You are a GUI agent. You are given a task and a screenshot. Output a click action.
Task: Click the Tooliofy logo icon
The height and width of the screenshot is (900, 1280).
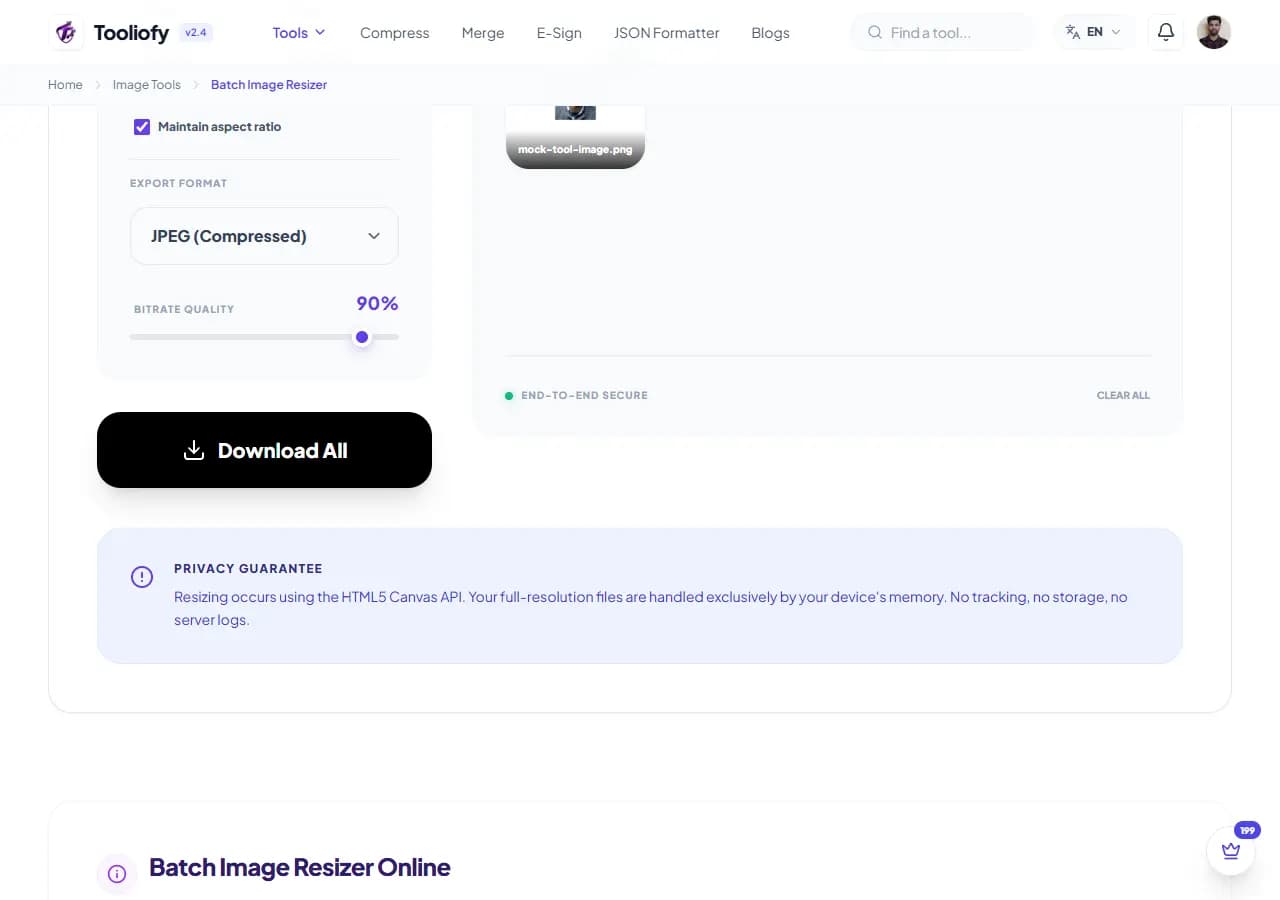(67, 32)
